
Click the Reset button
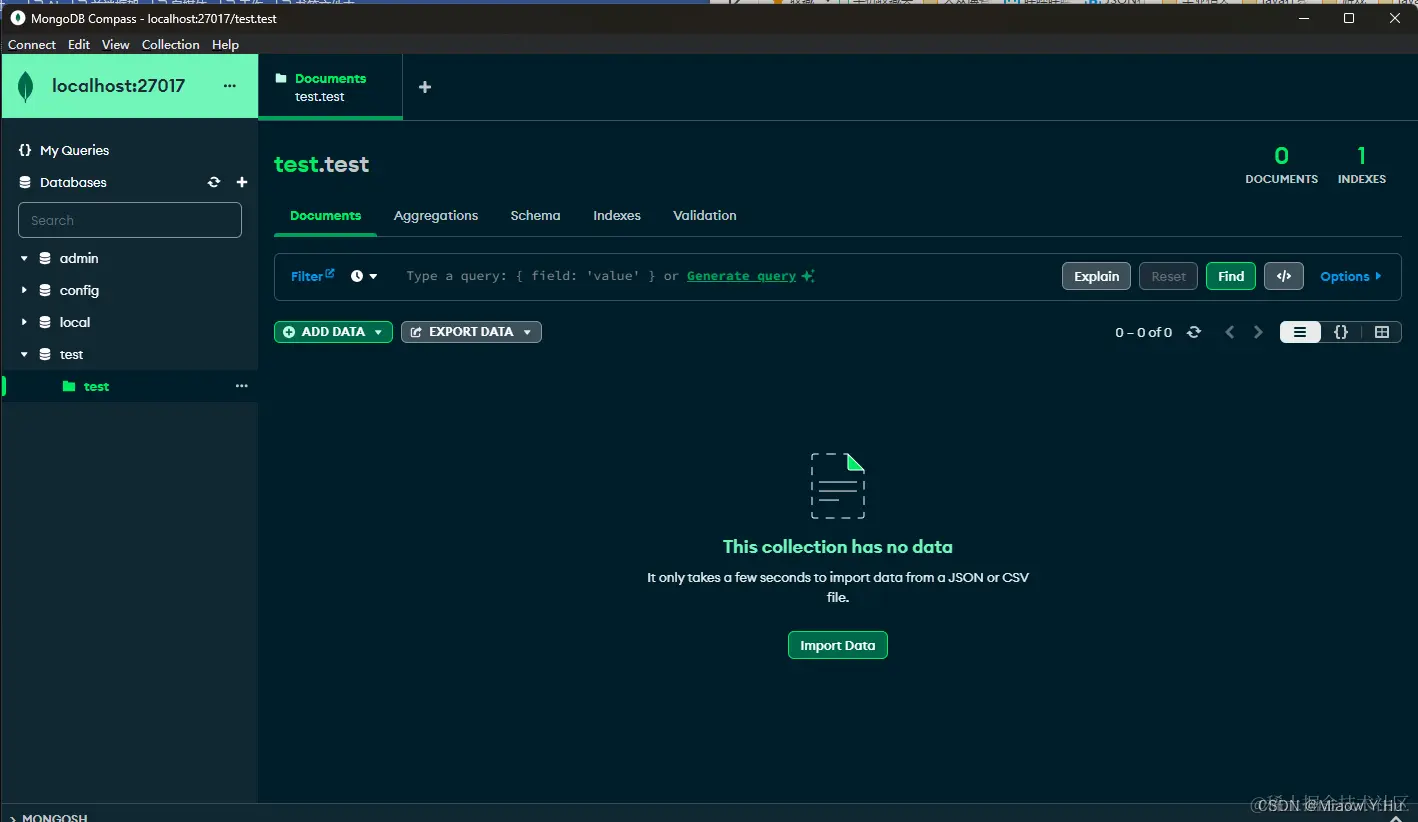coord(1168,276)
